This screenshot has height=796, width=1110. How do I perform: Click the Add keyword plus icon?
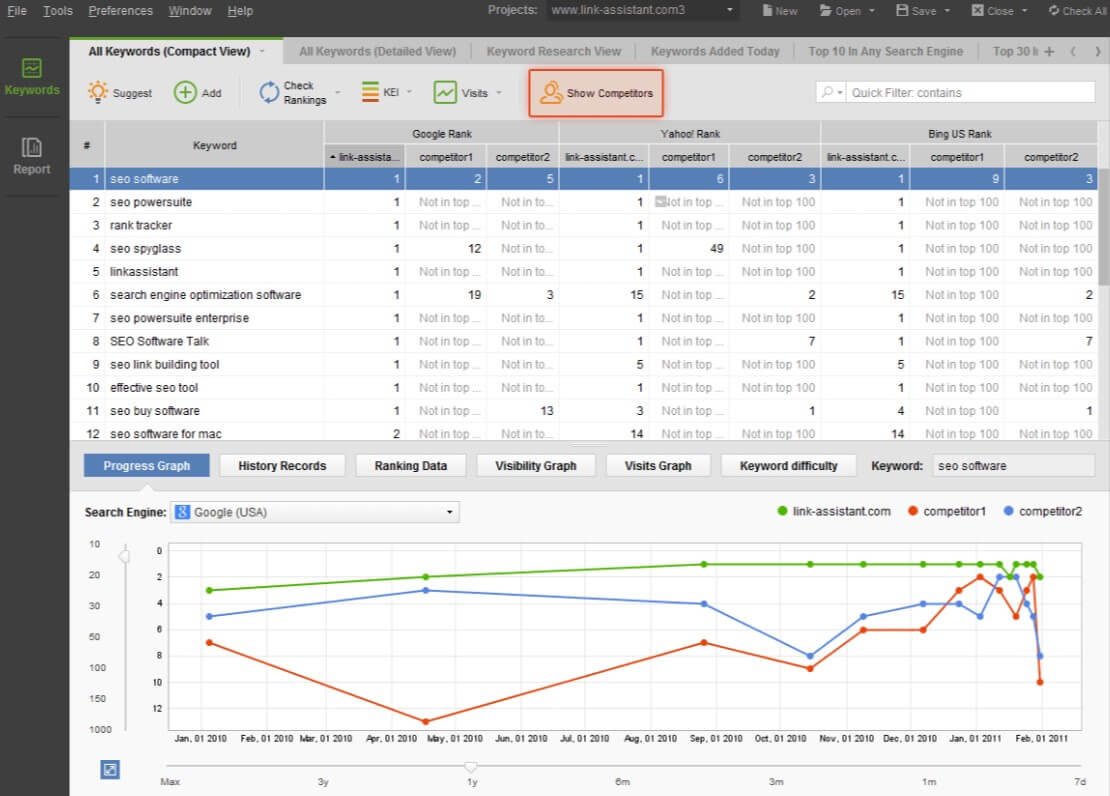(185, 93)
